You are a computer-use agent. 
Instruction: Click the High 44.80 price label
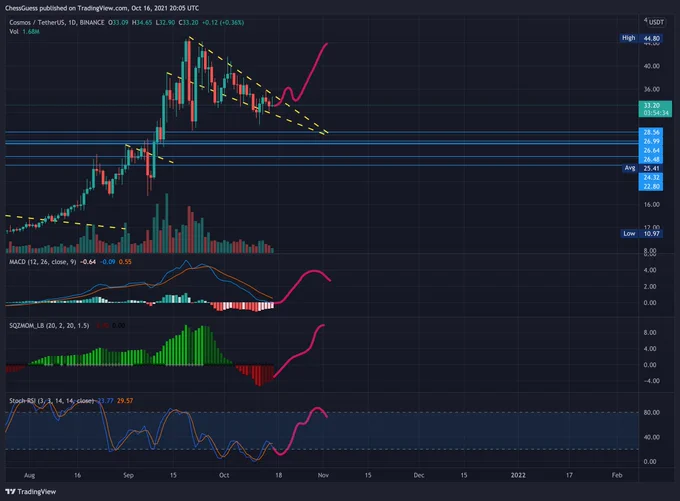(x=641, y=38)
